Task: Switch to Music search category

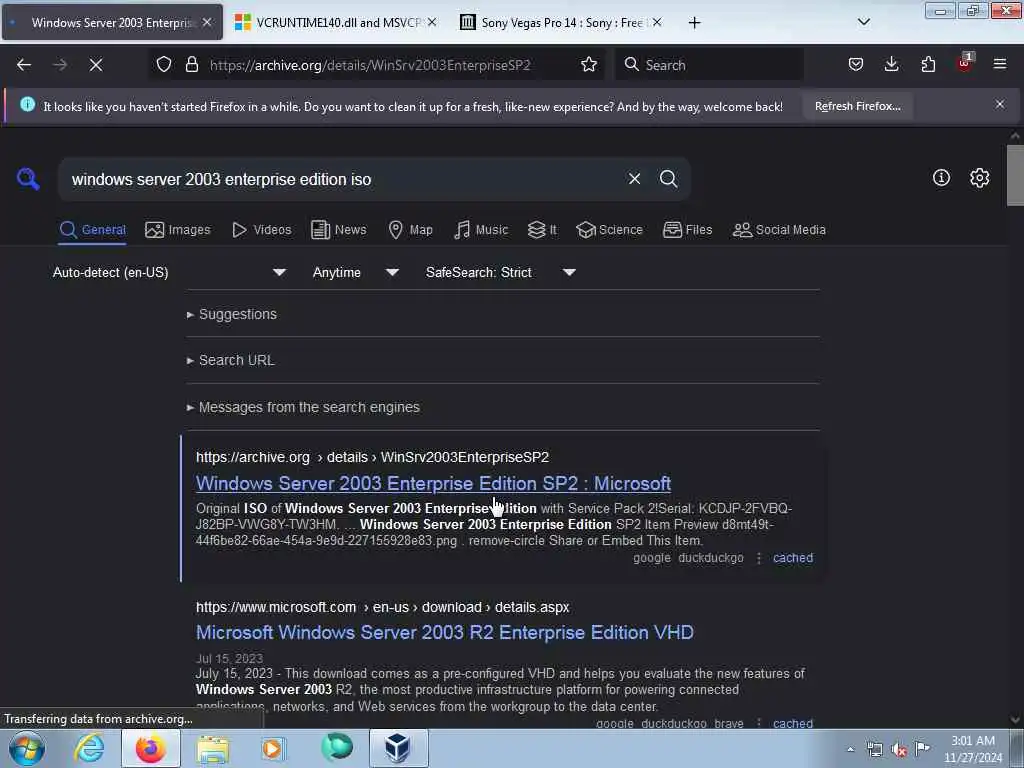Action: click(x=481, y=230)
